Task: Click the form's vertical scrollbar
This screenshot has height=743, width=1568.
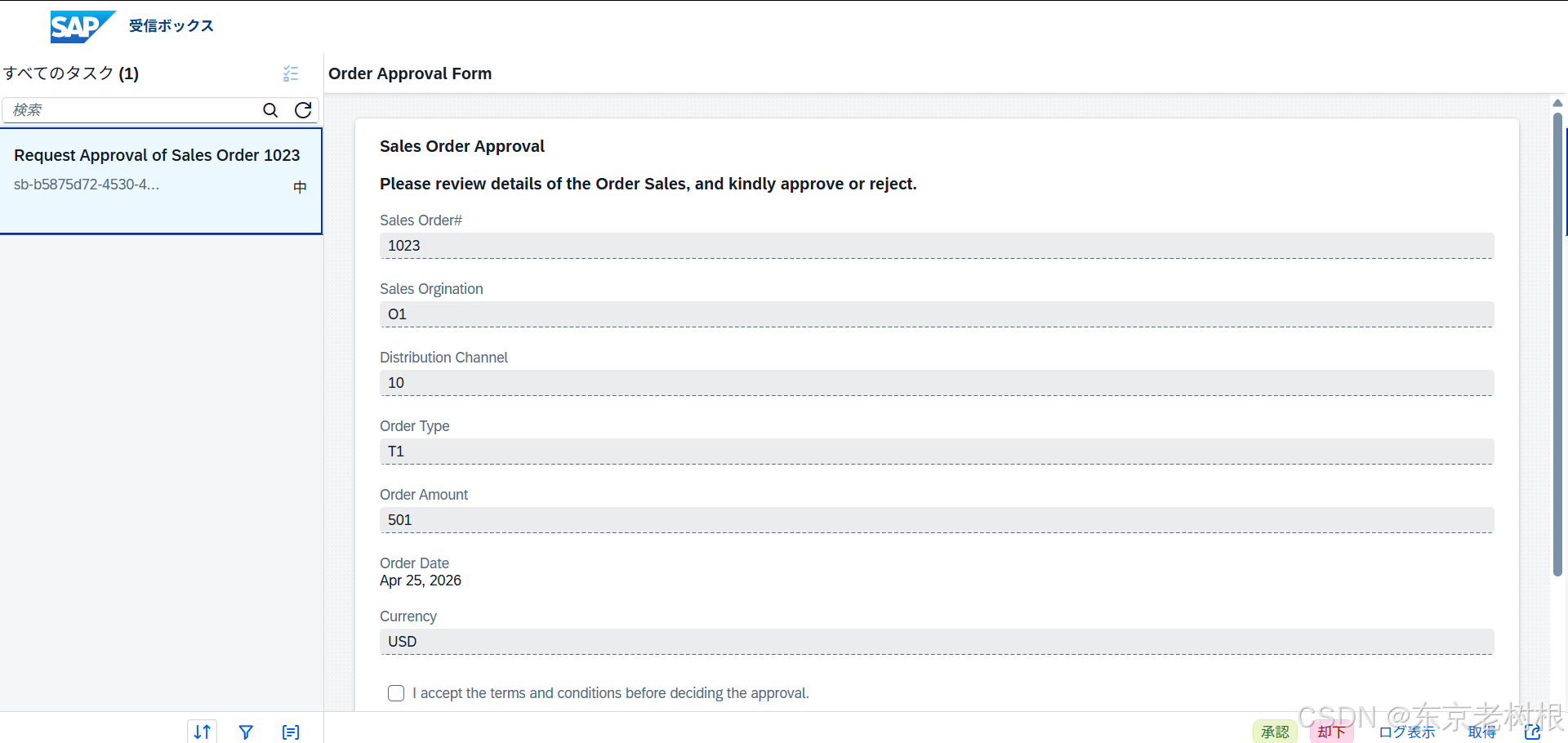Action: click(x=1557, y=343)
